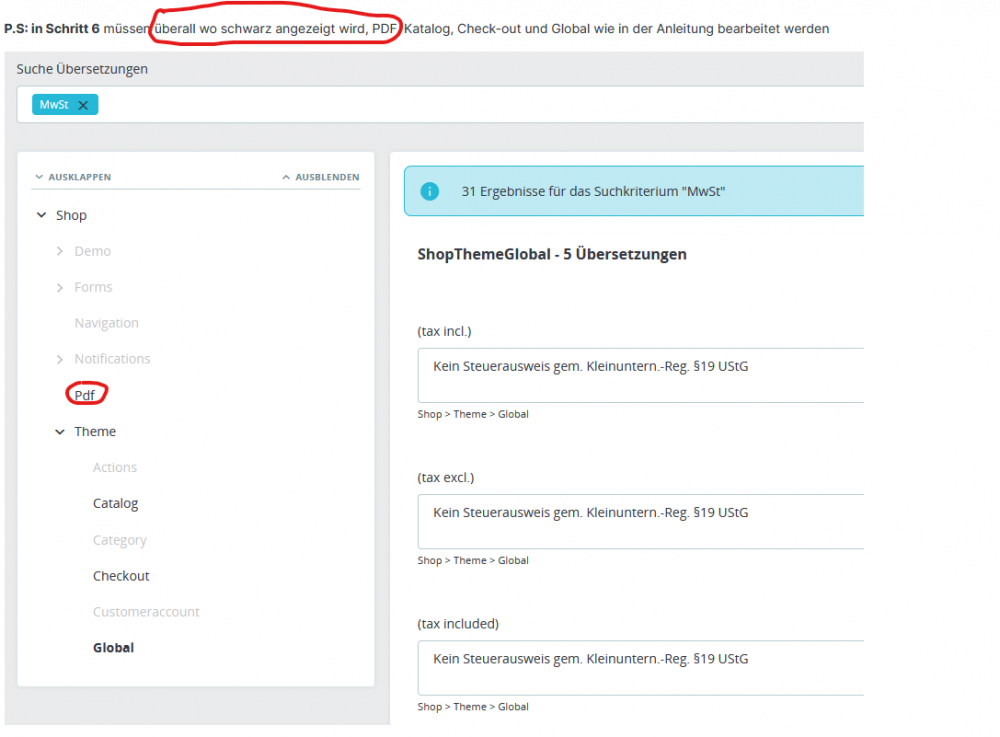Click the arrow icon next to Notifications
The image size is (1000, 737).
[x=59, y=358]
